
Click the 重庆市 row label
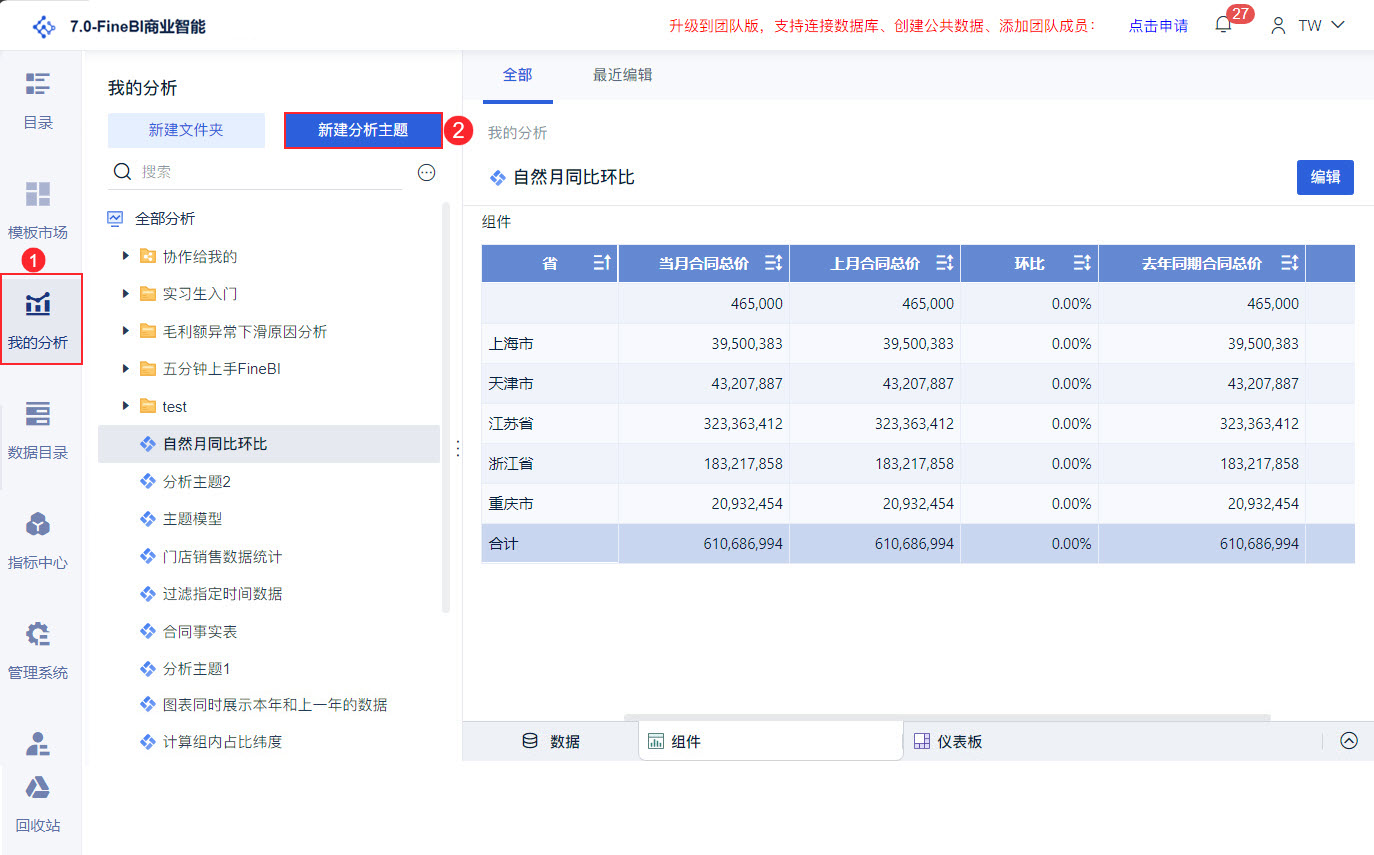pos(511,504)
